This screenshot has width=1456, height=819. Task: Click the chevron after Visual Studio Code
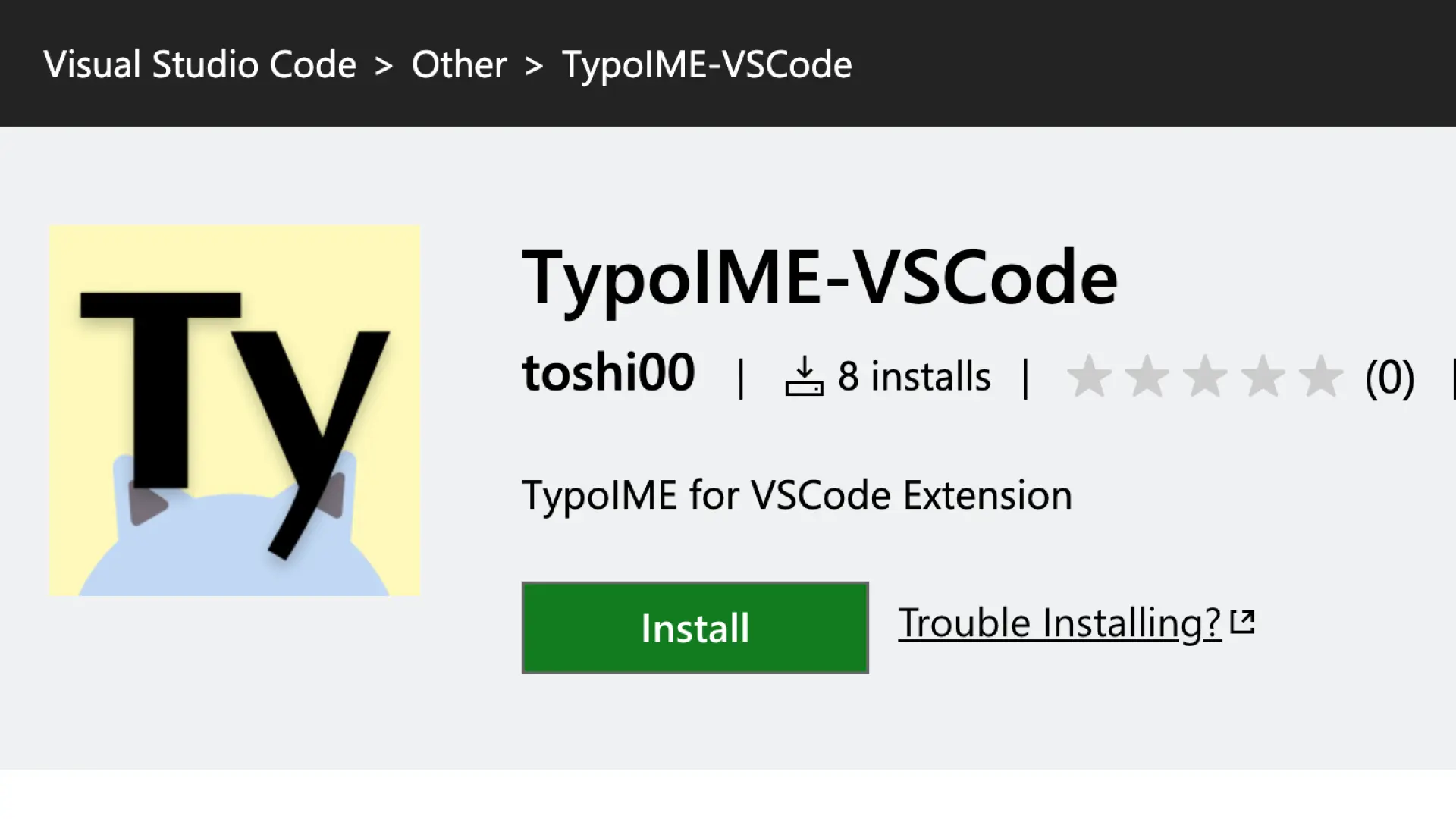click(384, 66)
